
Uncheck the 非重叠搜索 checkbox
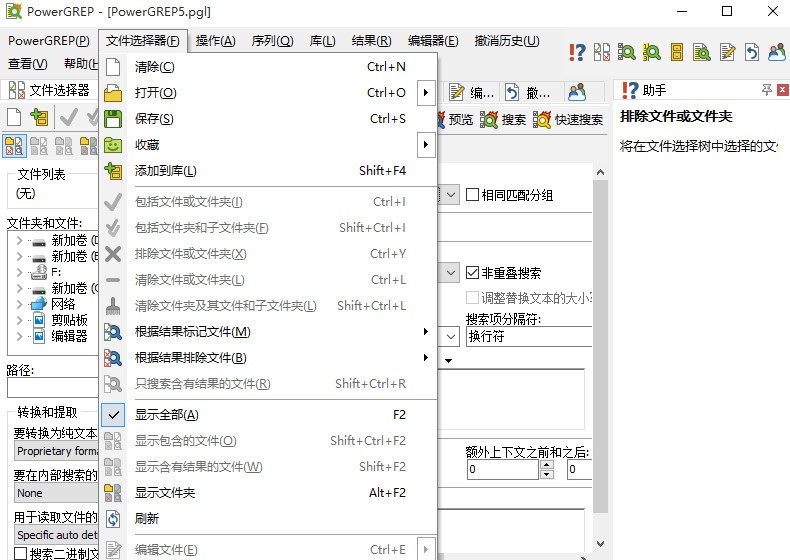tap(472, 273)
